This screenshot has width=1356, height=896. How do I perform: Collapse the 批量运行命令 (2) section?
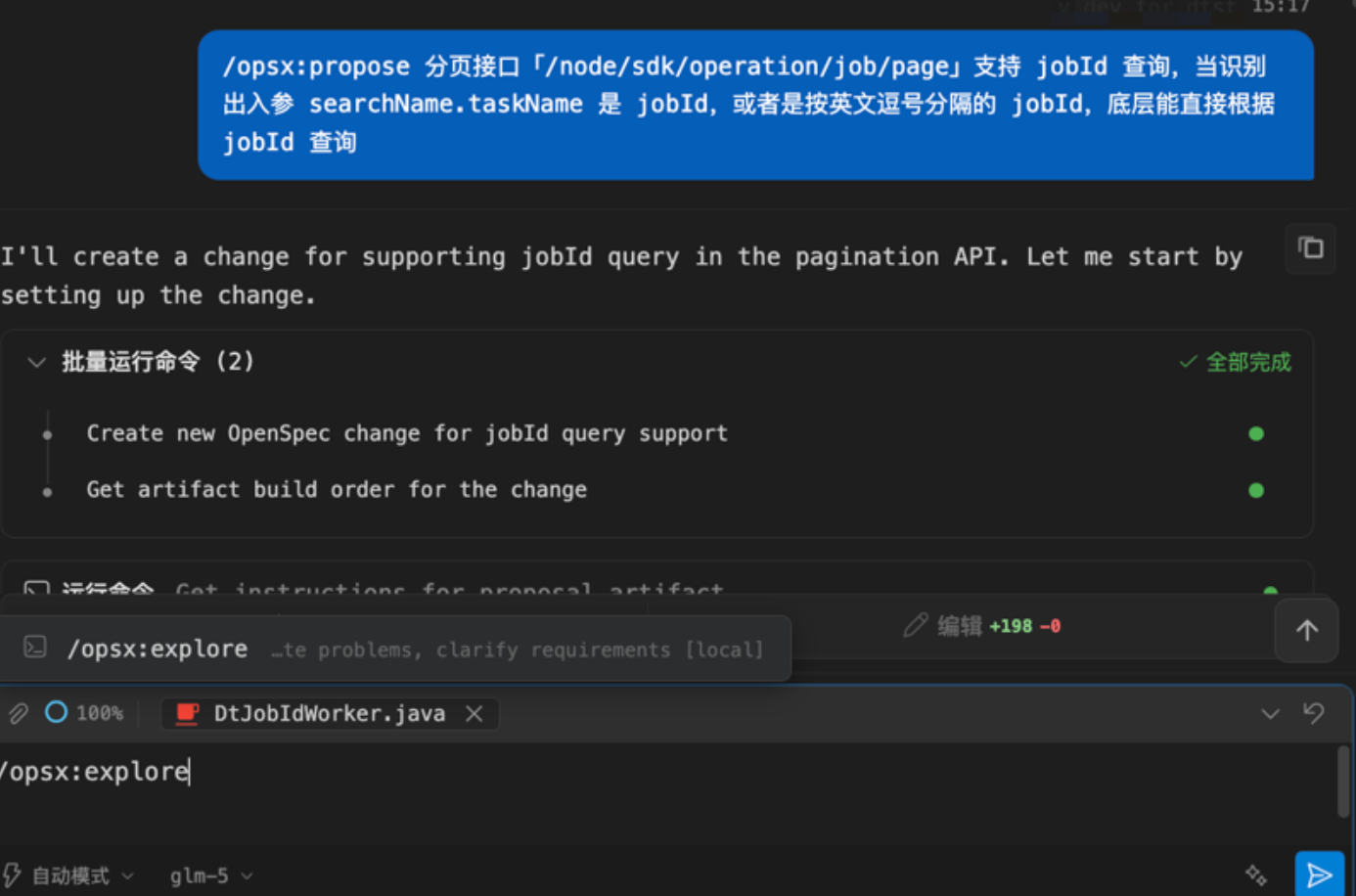[x=37, y=362]
